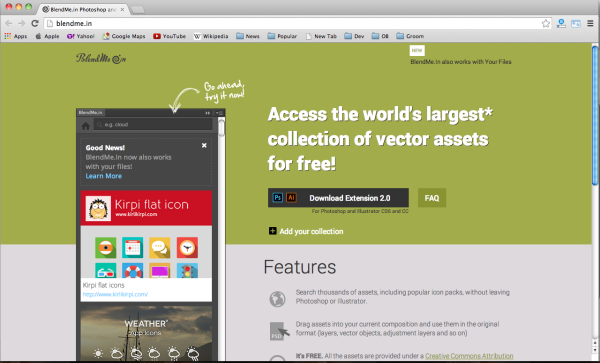Image resolution: width=600 pixels, height=363 pixels.
Task: Click the Download Extension 2.0 button
Action: tap(338, 198)
